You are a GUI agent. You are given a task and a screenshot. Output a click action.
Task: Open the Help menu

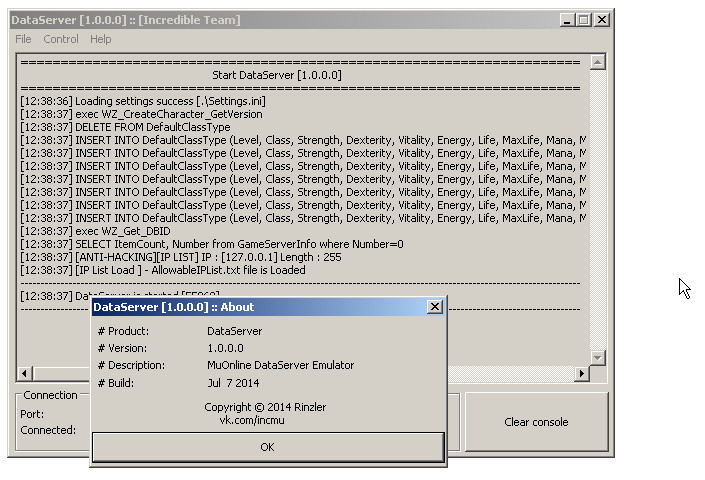point(100,39)
